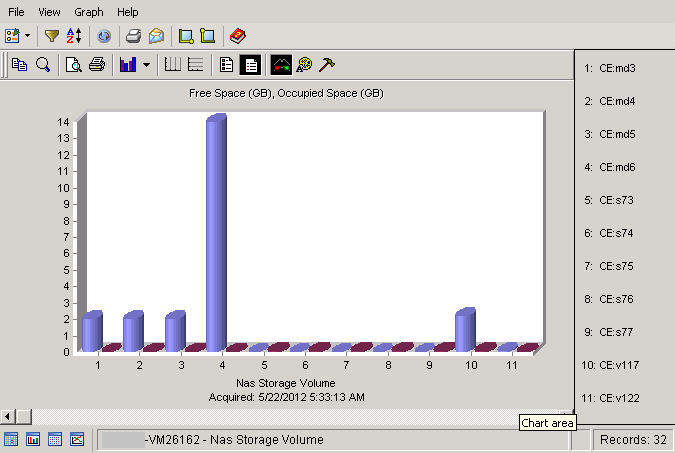Toggle the highlighted point legend icon
Screen dimensions: 675x453
tap(250, 65)
